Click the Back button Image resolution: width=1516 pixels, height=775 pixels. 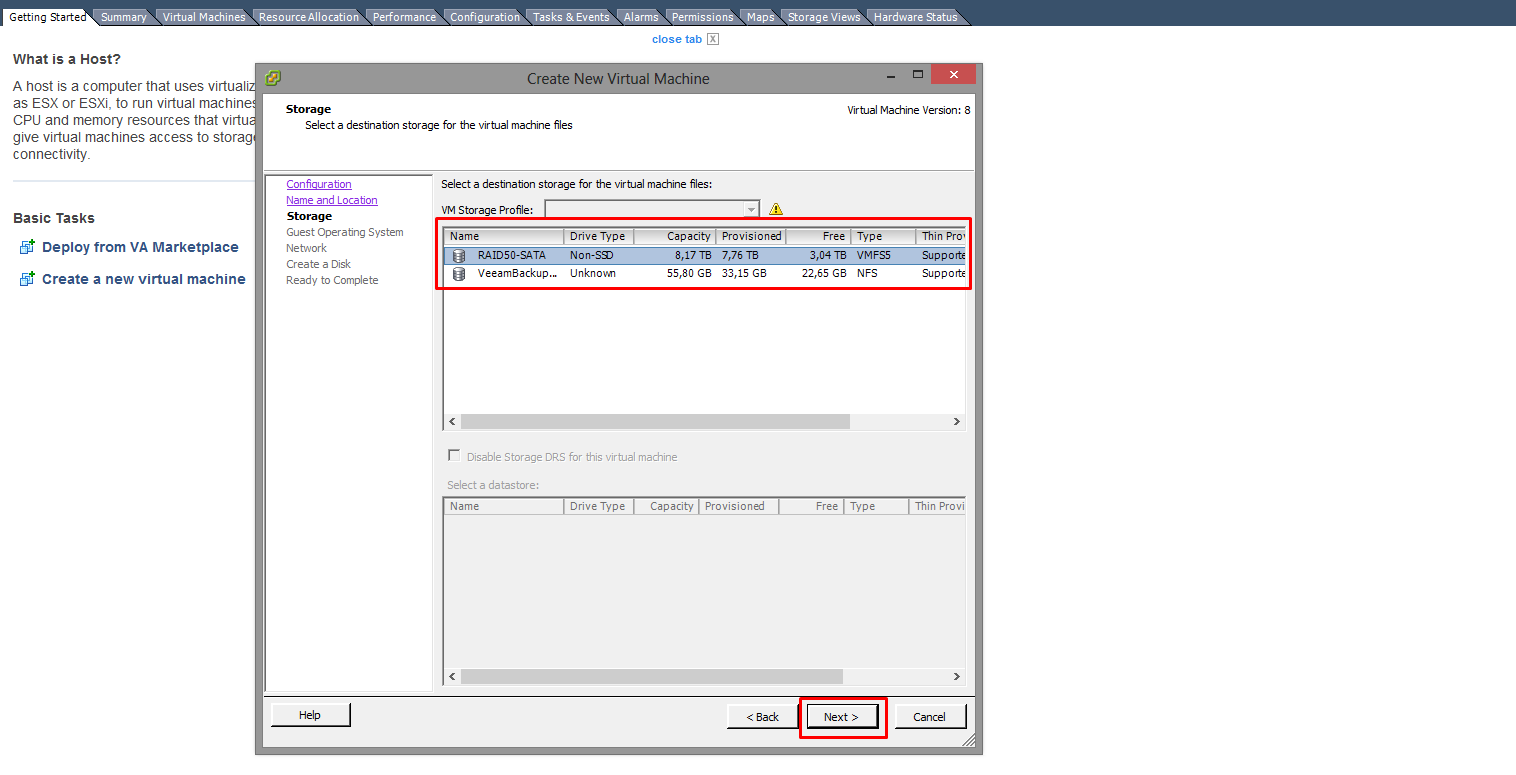pyautogui.click(x=762, y=717)
